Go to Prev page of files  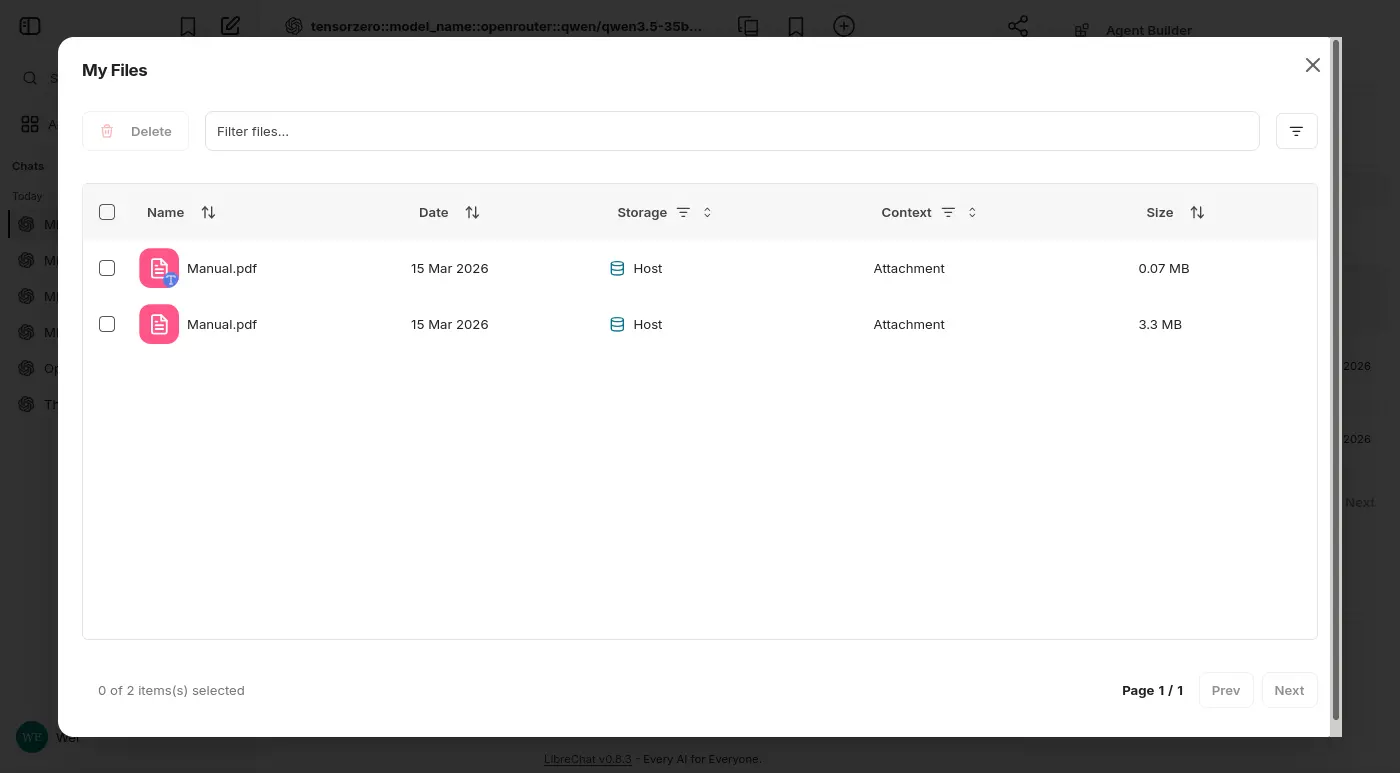pos(1225,690)
